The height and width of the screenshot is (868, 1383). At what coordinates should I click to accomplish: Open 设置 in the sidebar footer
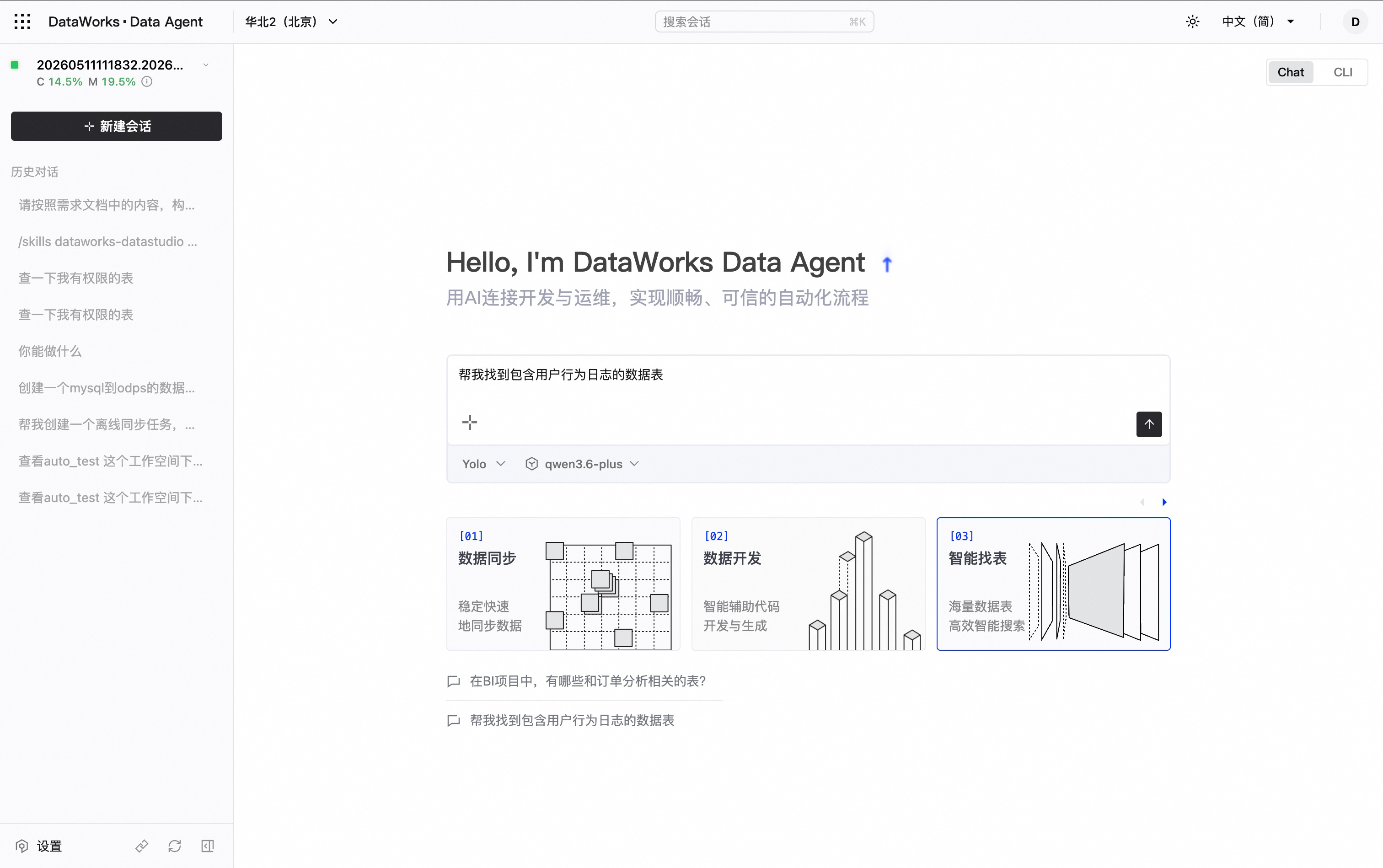coord(38,846)
